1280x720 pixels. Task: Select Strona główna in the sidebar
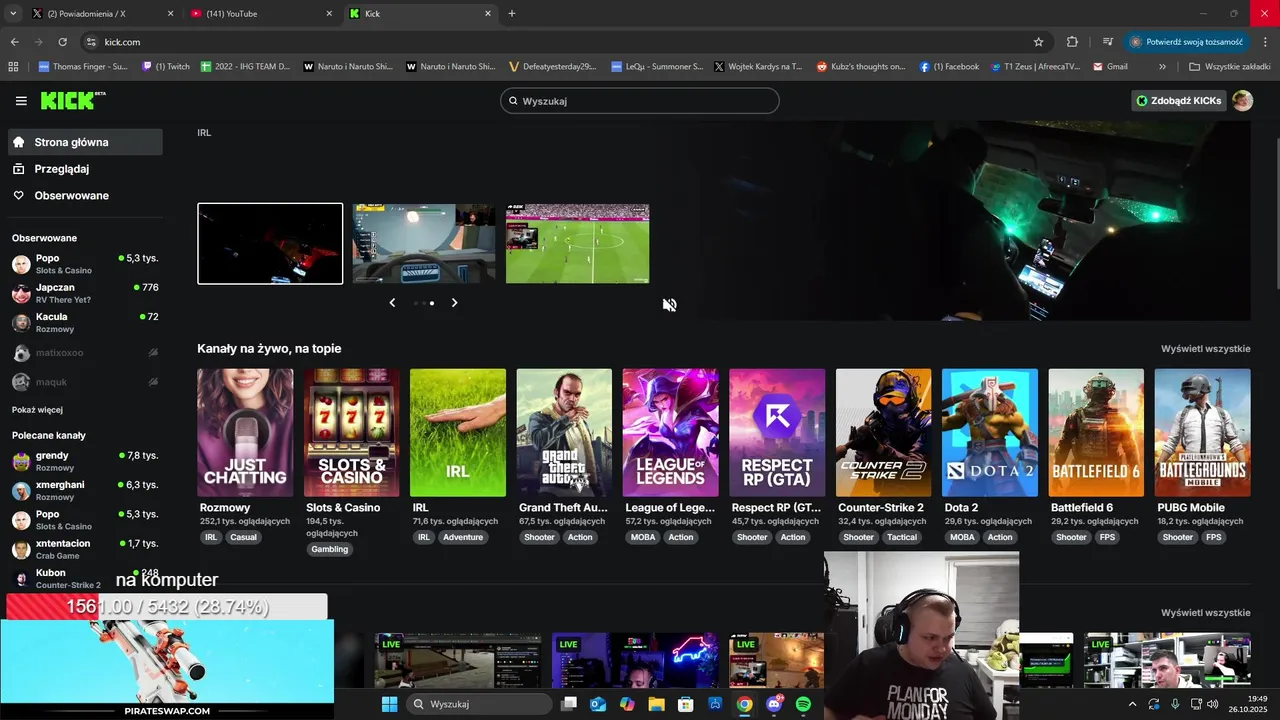(85, 142)
